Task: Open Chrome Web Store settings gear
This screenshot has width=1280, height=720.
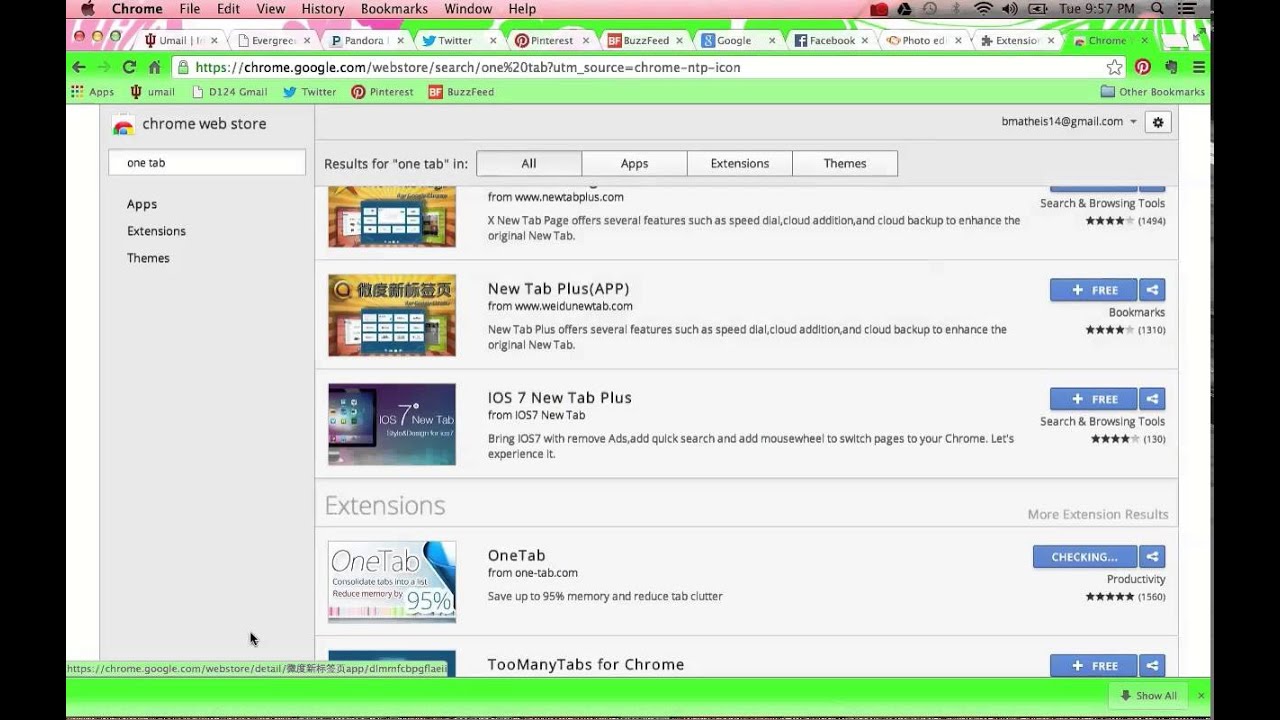Action: coord(1158,122)
